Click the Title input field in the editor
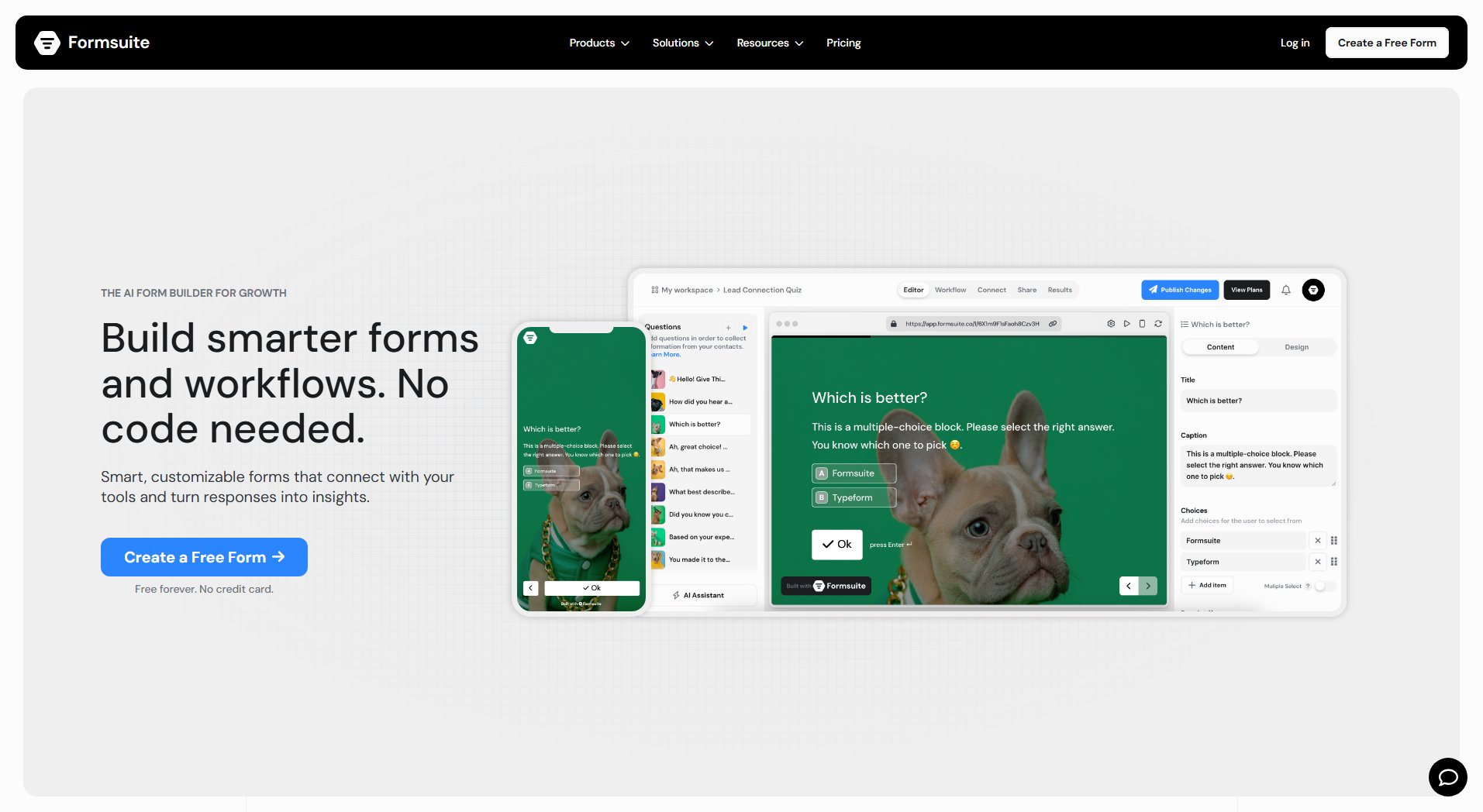Image resolution: width=1483 pixels, height=812 pixels. tap(1257, 401)
